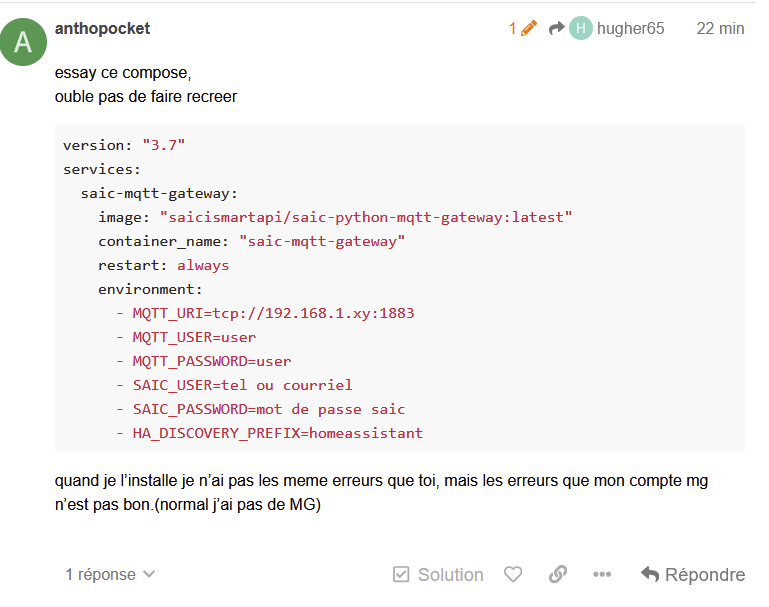This screenshot has width=769, height=607.
Task: Click the reply-to arrow icon beside hugher65
Action: point(556,28)
